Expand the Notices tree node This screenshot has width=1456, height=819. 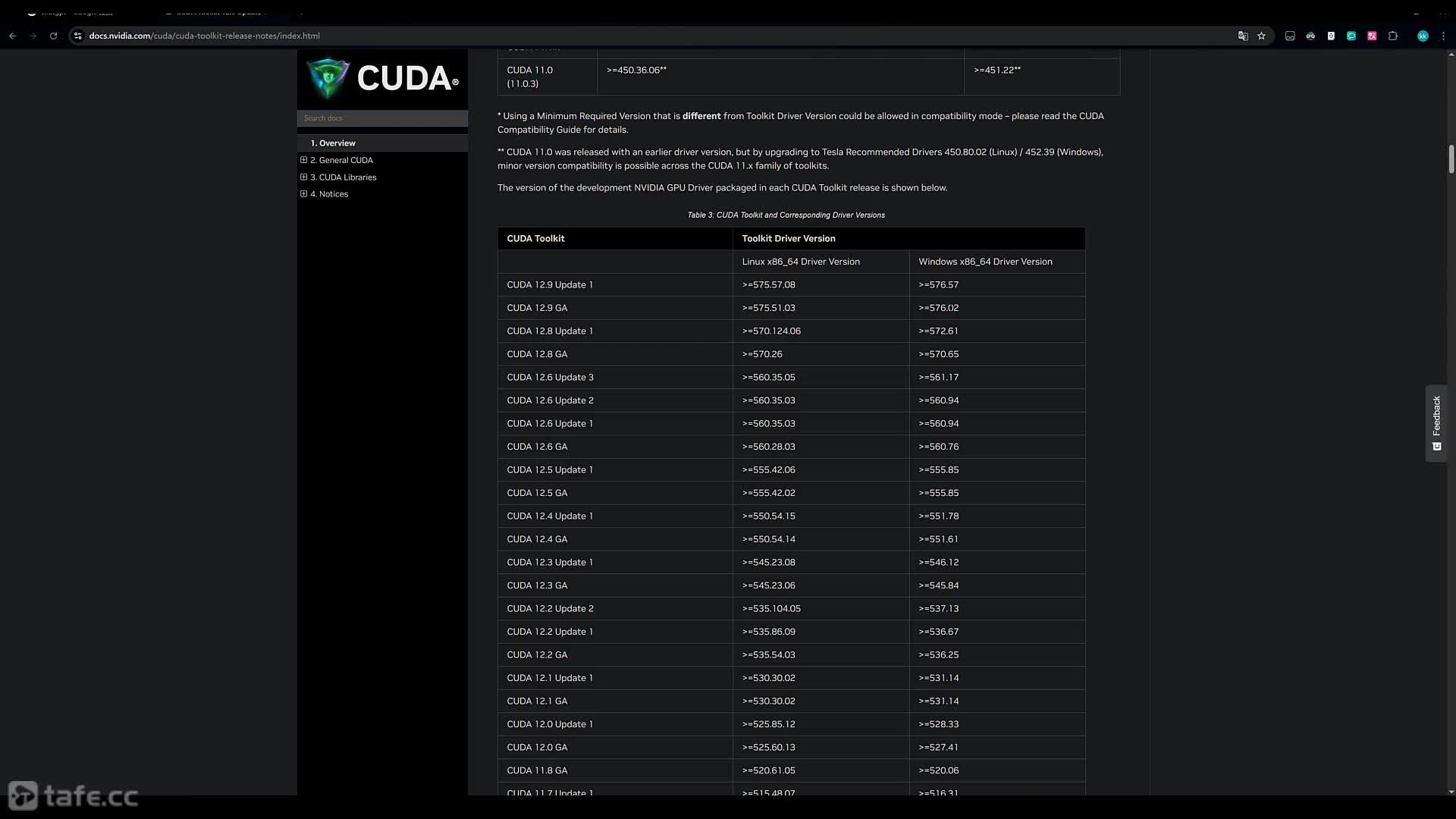303,194
